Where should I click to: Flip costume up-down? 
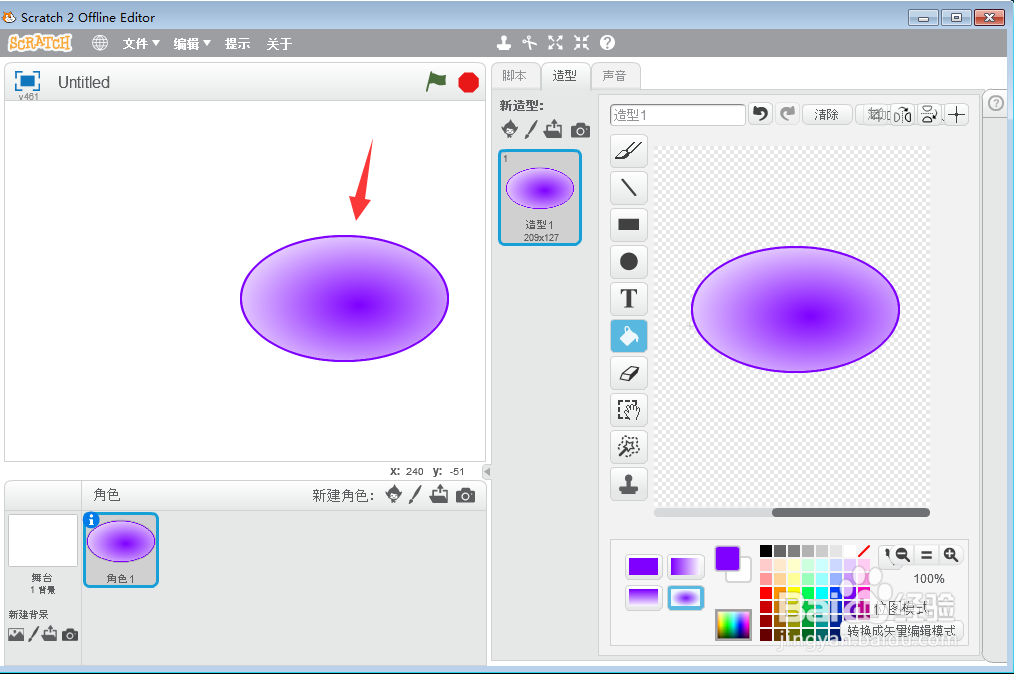[x=929, y=114]
